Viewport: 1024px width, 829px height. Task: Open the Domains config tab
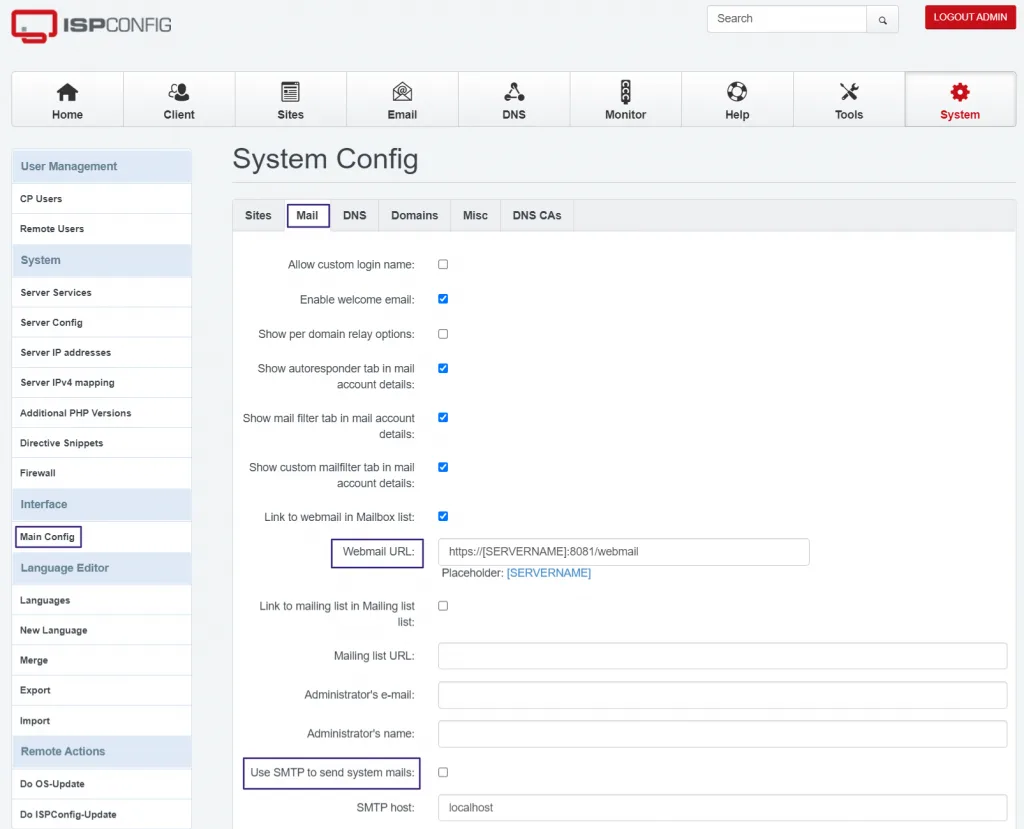click(x=415, y=216)
